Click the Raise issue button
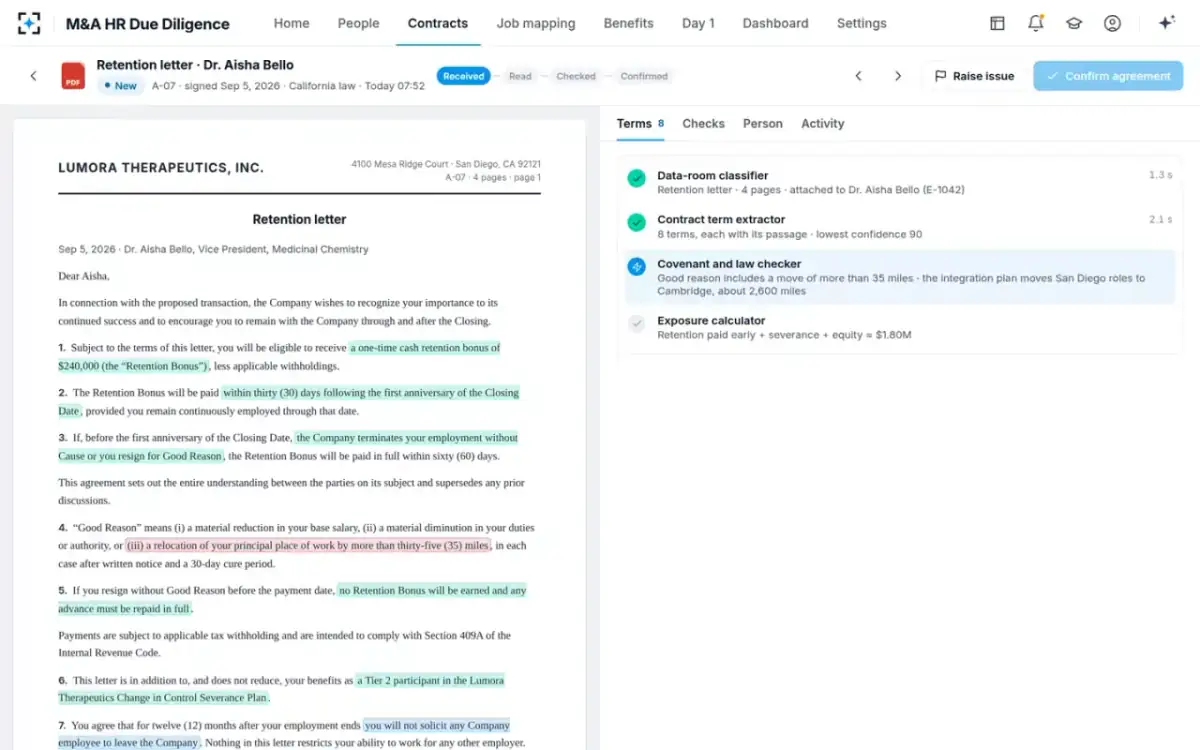 coord(974,76)
